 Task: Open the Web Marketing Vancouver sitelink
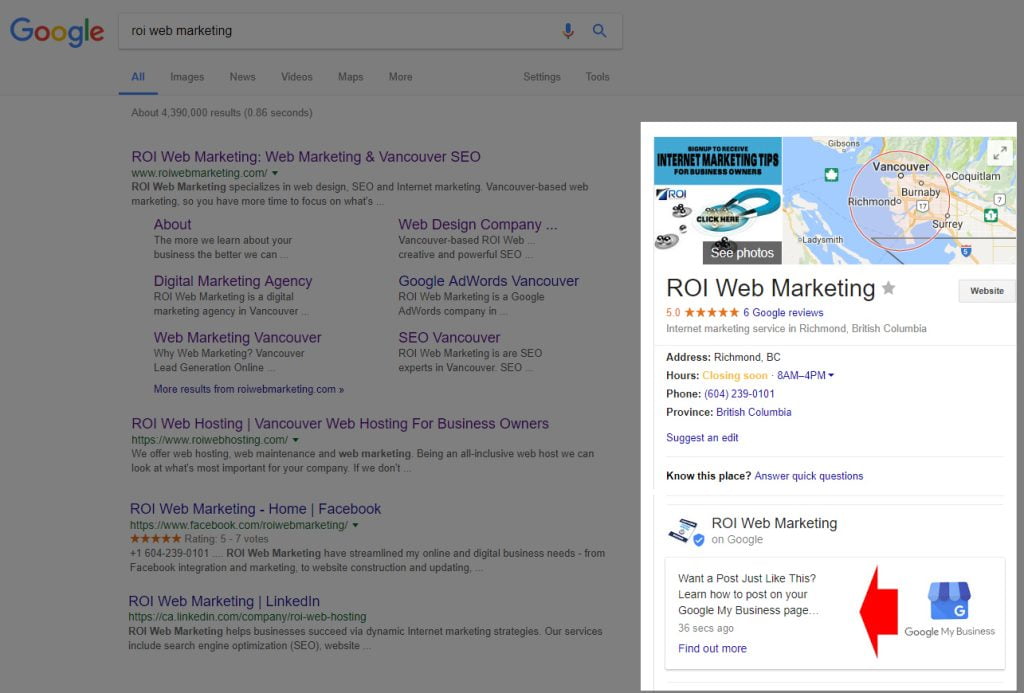point(238,338)
